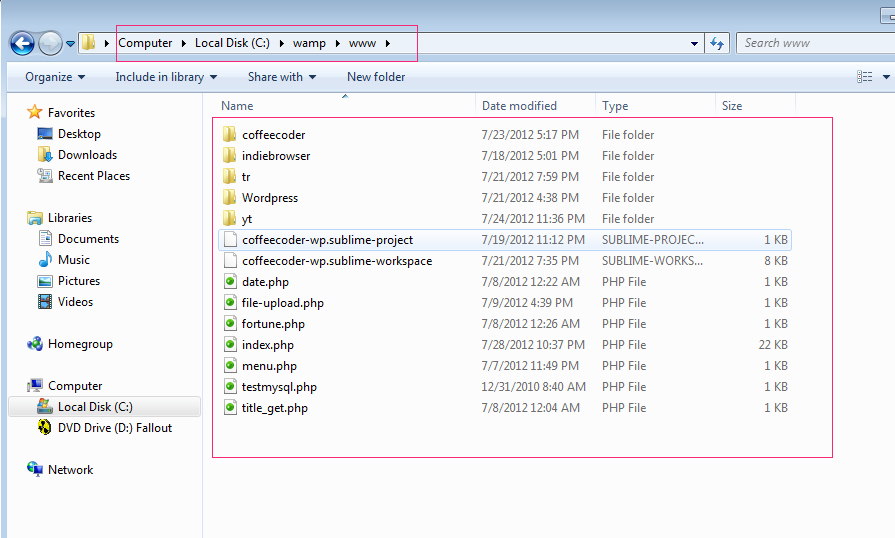
Task: Select the indiebrowser folder icon
Action: (x=229, y=155)
